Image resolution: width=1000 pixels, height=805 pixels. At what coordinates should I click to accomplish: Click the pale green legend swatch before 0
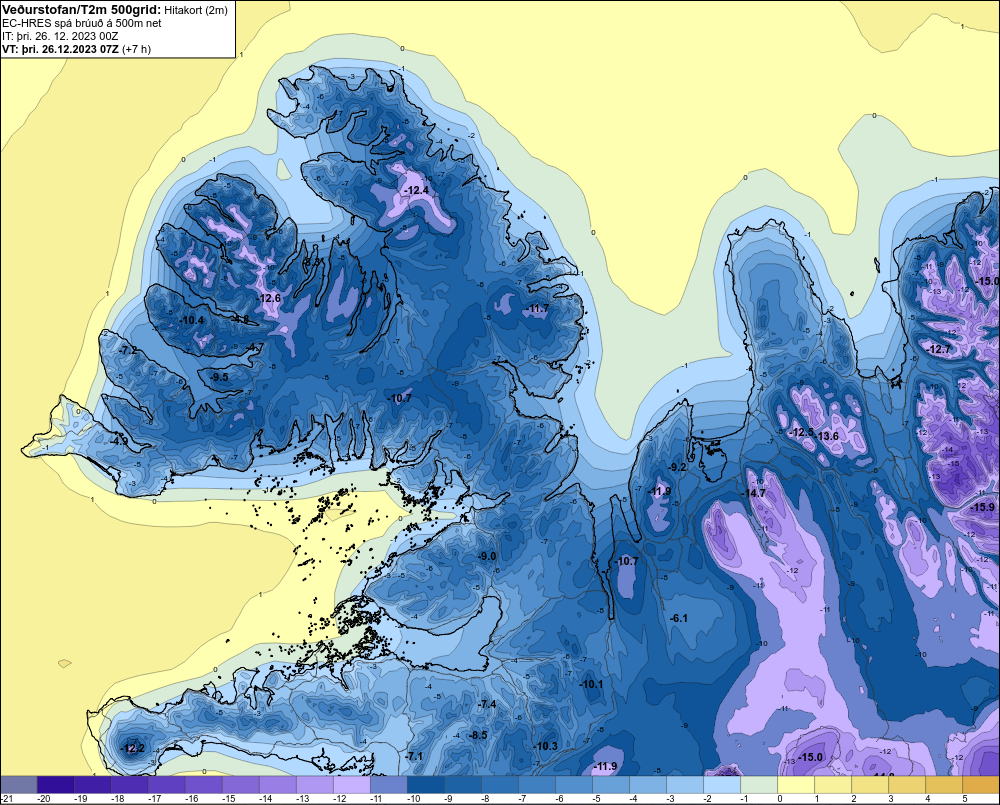click(759, 785)
